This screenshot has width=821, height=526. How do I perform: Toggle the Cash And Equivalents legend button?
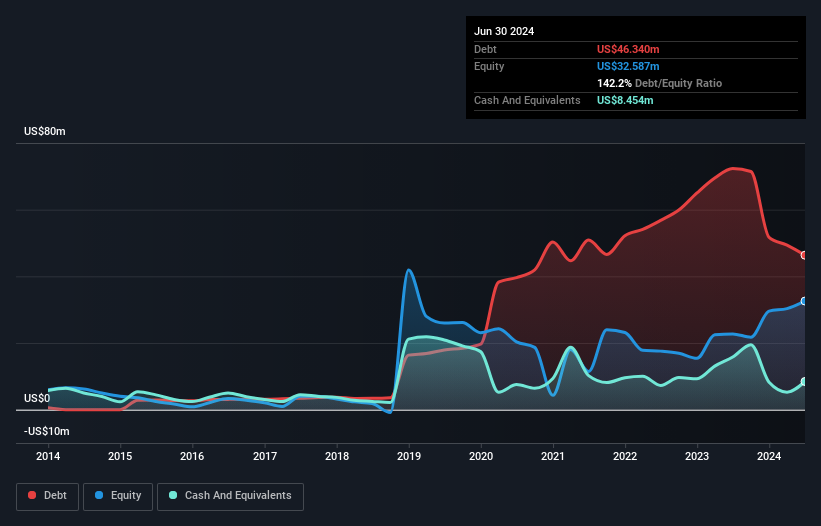[x=230, y=497]
